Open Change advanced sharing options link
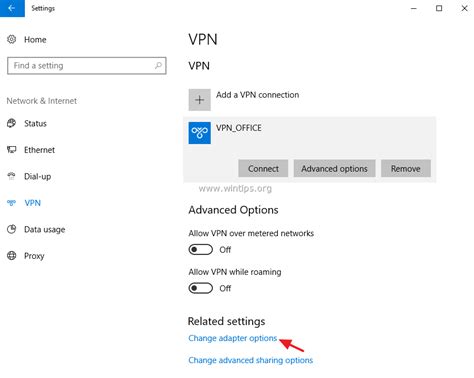The width and height of the screenshot is (474, 378). [x=251, y=360]
